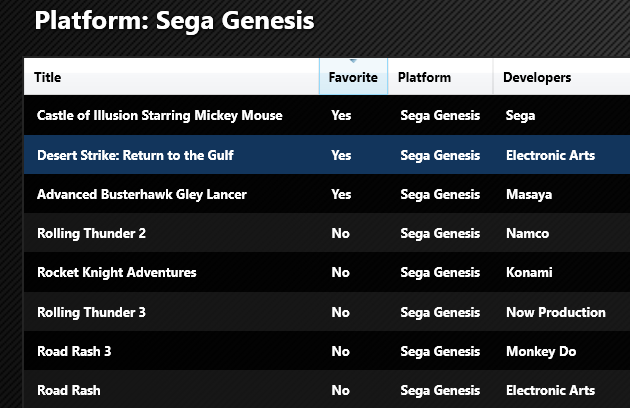
Task: Click Yes favorite value for Castle of Illusion
Action: (x=341, y=115)
